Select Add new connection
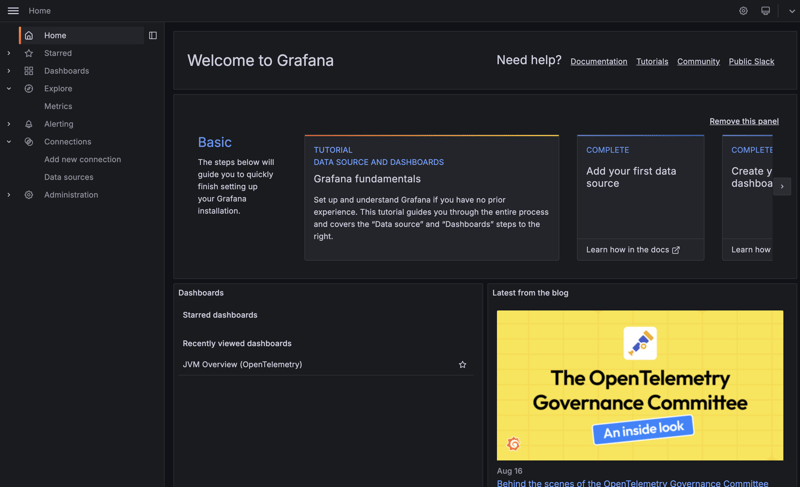 [x=82, y=160]
